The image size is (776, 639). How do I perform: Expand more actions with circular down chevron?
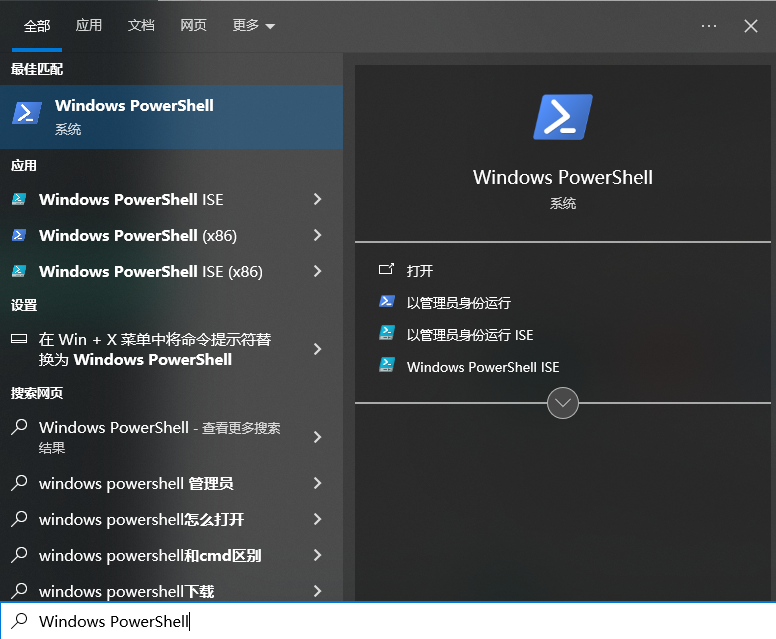563,403
